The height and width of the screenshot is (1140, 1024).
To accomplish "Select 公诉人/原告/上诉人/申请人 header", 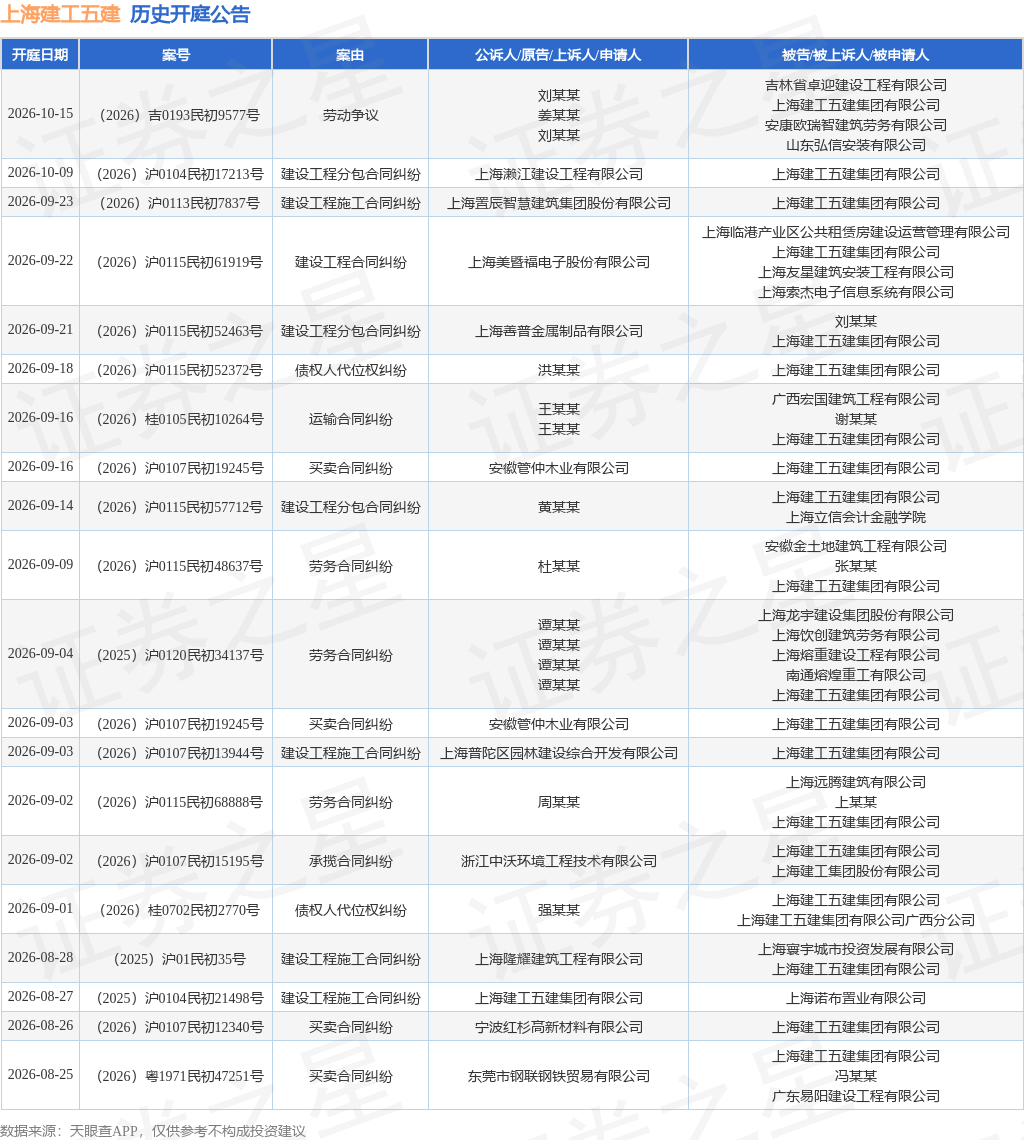I will point(558,55).
